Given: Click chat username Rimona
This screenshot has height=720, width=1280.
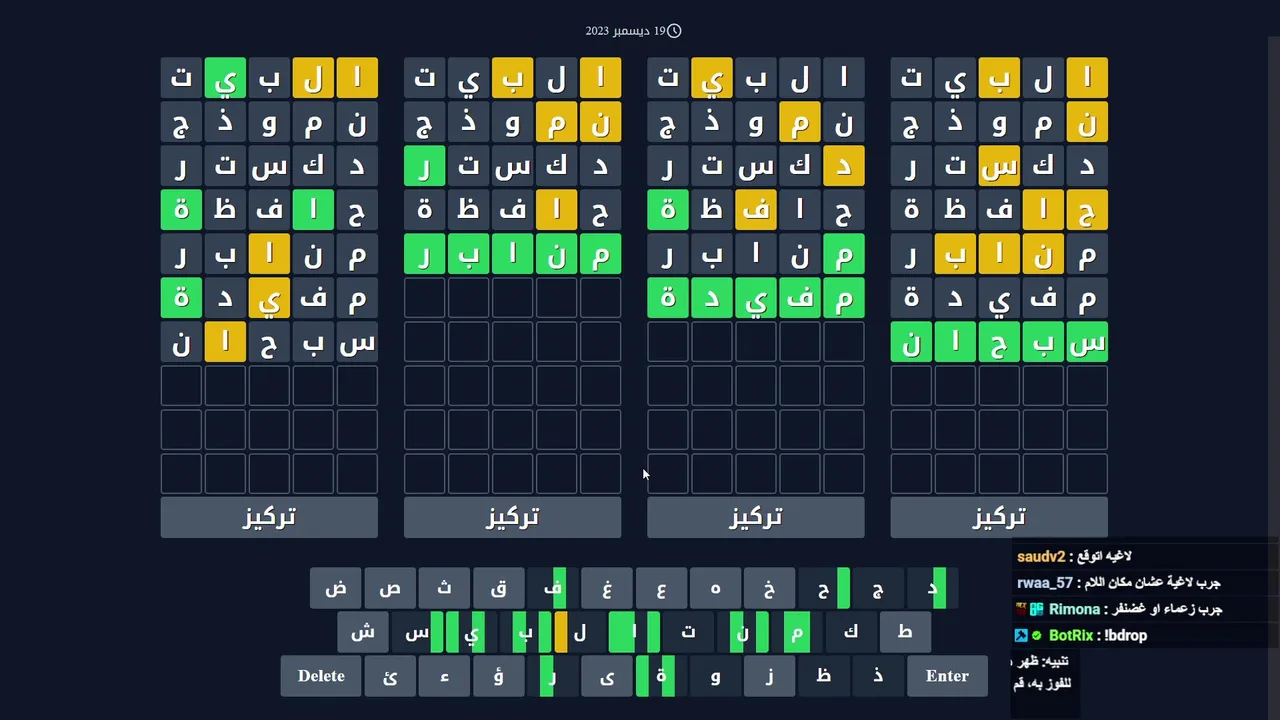Looking at the screenshot, I should 1074,609.
